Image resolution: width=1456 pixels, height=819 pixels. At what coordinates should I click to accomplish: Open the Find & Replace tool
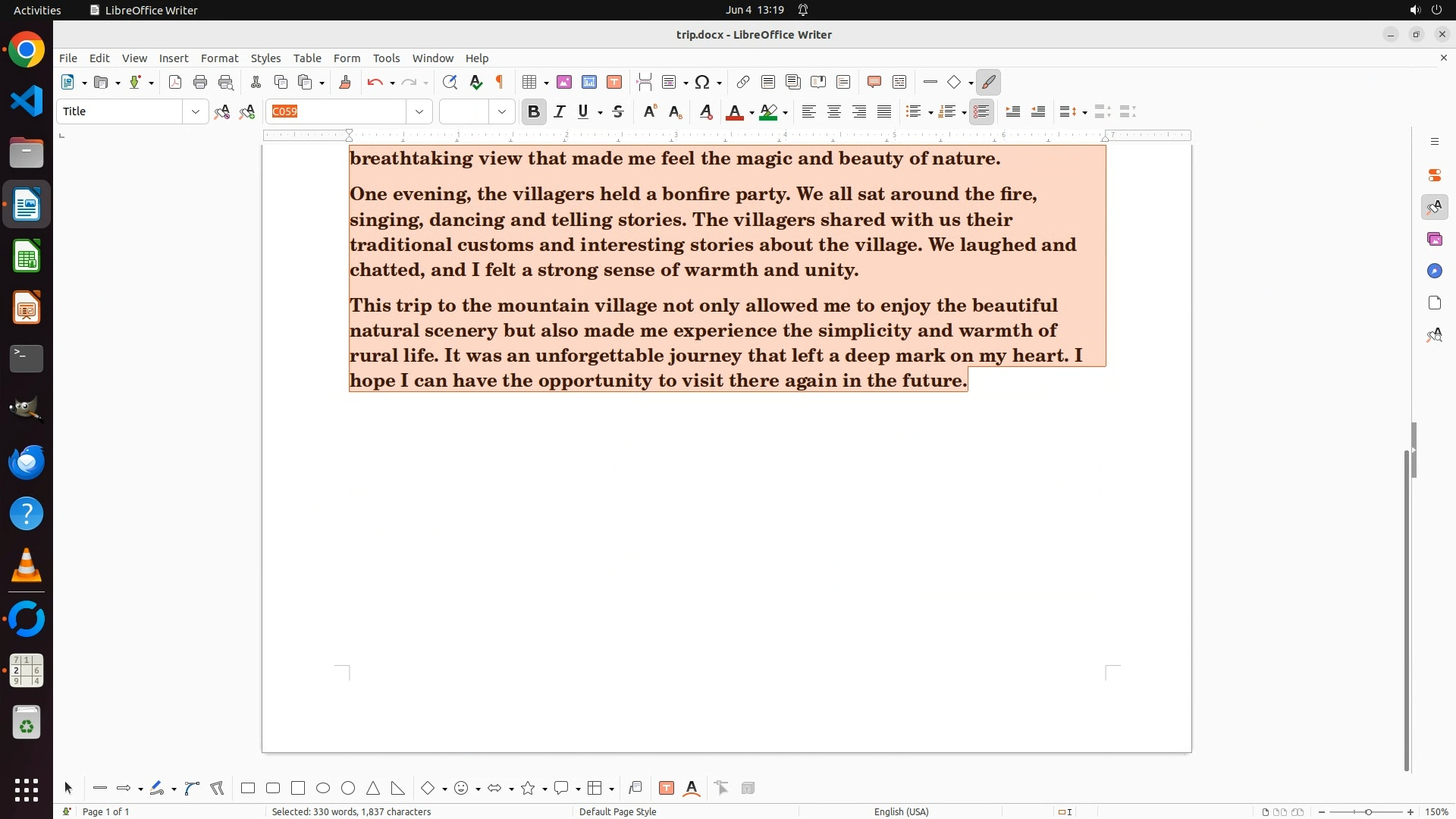pyautogui.click(x=450, y=83)
